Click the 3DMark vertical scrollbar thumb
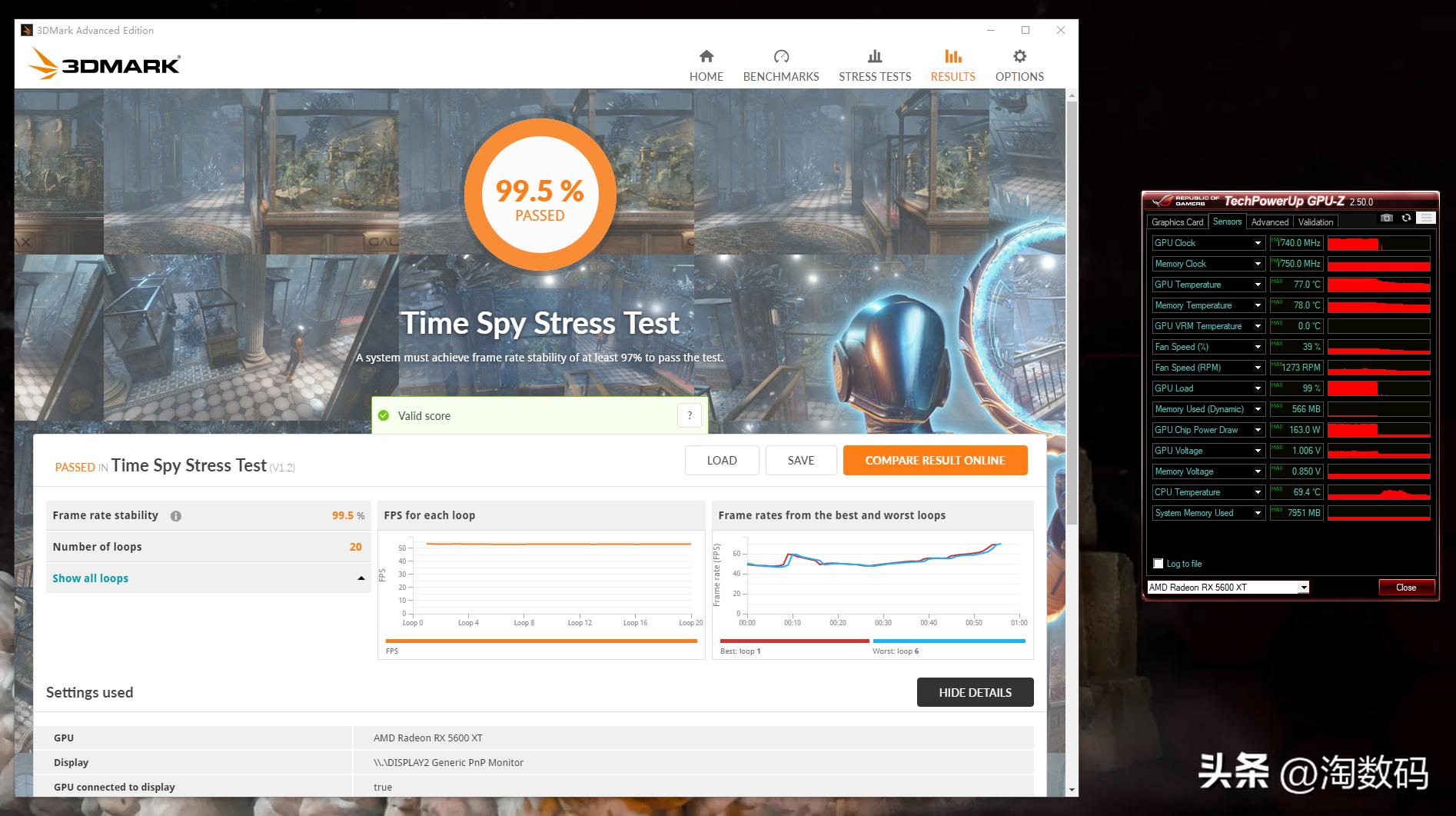This screenshot has height=816, width=1456. coord(1072,311)
